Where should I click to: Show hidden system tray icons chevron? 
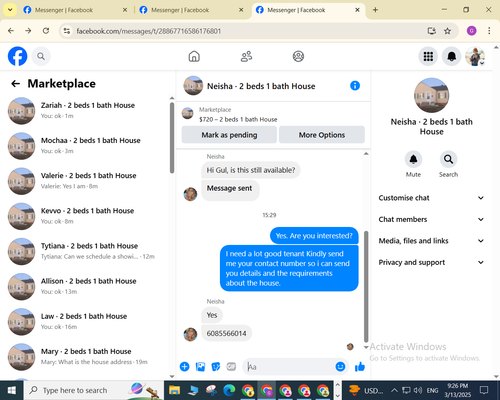coord(394,390)
